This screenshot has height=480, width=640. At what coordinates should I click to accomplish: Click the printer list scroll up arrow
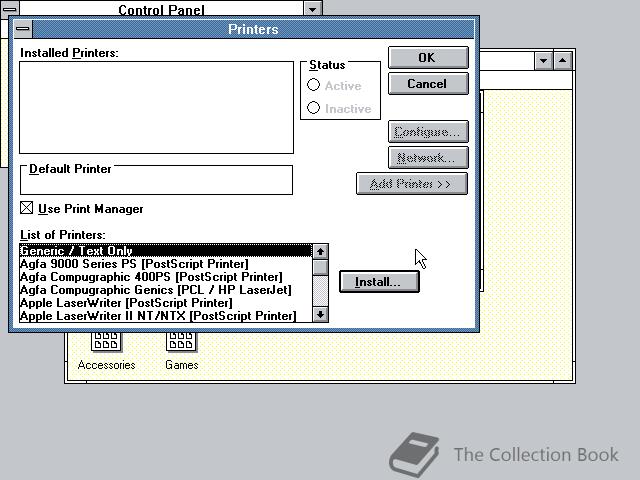pyautogui.click(x=320, y=251)
